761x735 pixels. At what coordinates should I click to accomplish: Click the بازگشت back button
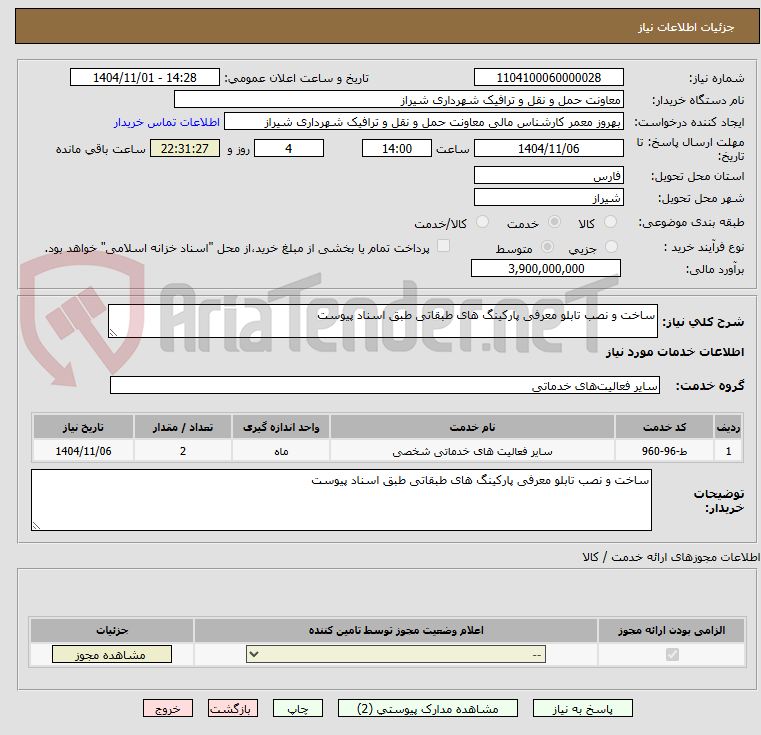[232, 708]
